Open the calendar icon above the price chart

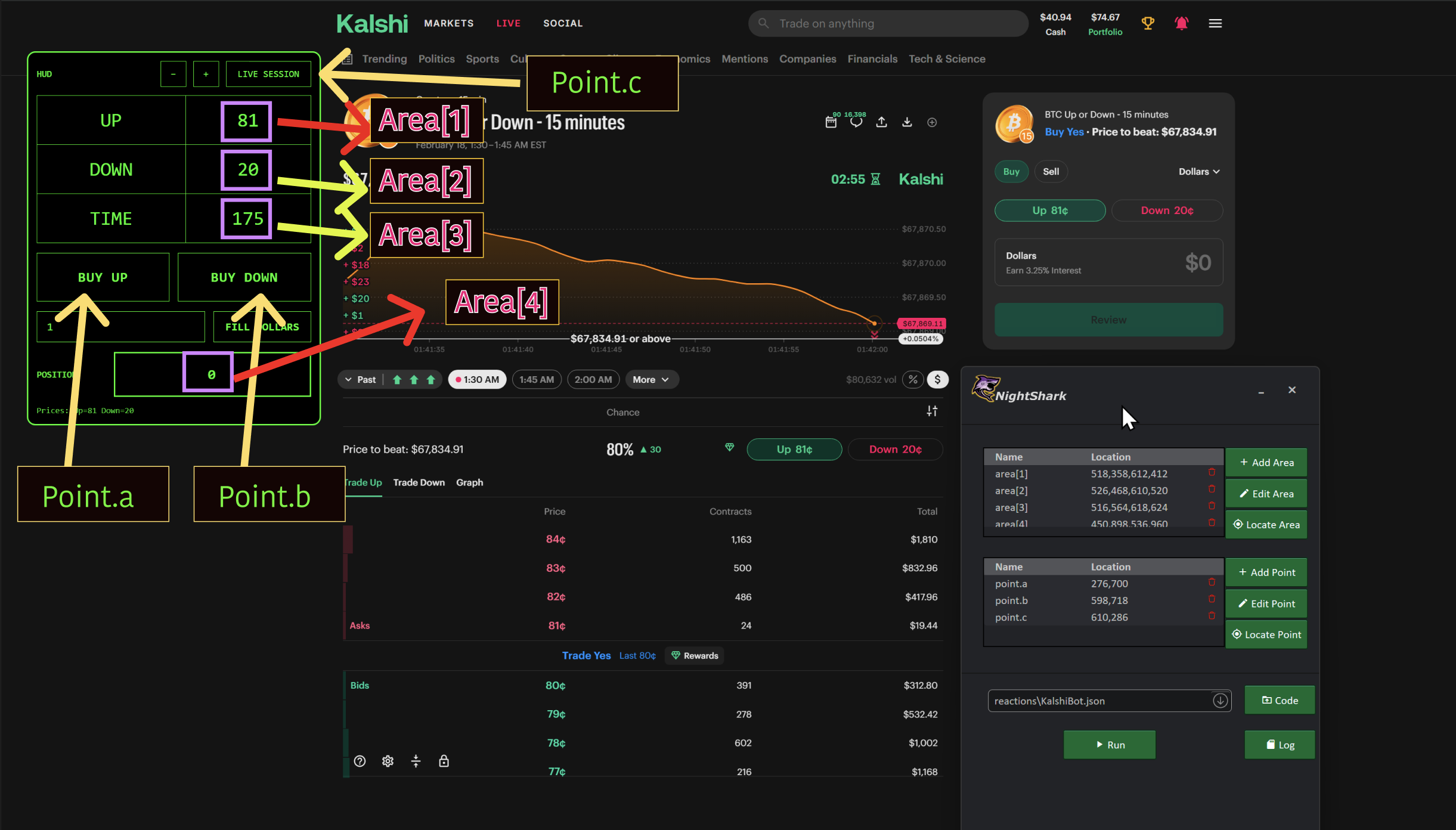[x=831, y=122]
